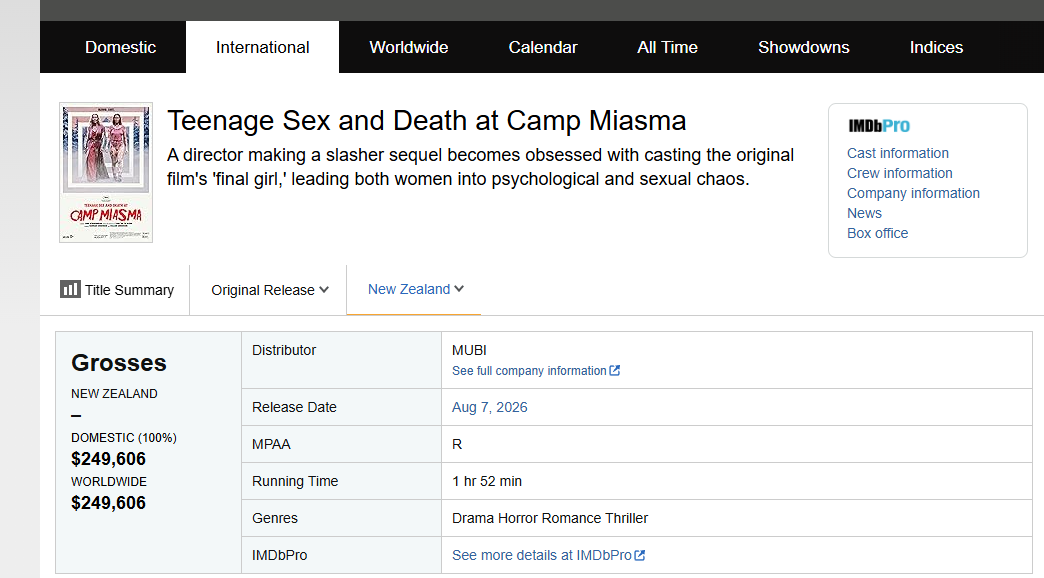The image size is (1044, 578).
Task: Click external link icon after IMDbPro details
Action: click(x=640, y=555)
